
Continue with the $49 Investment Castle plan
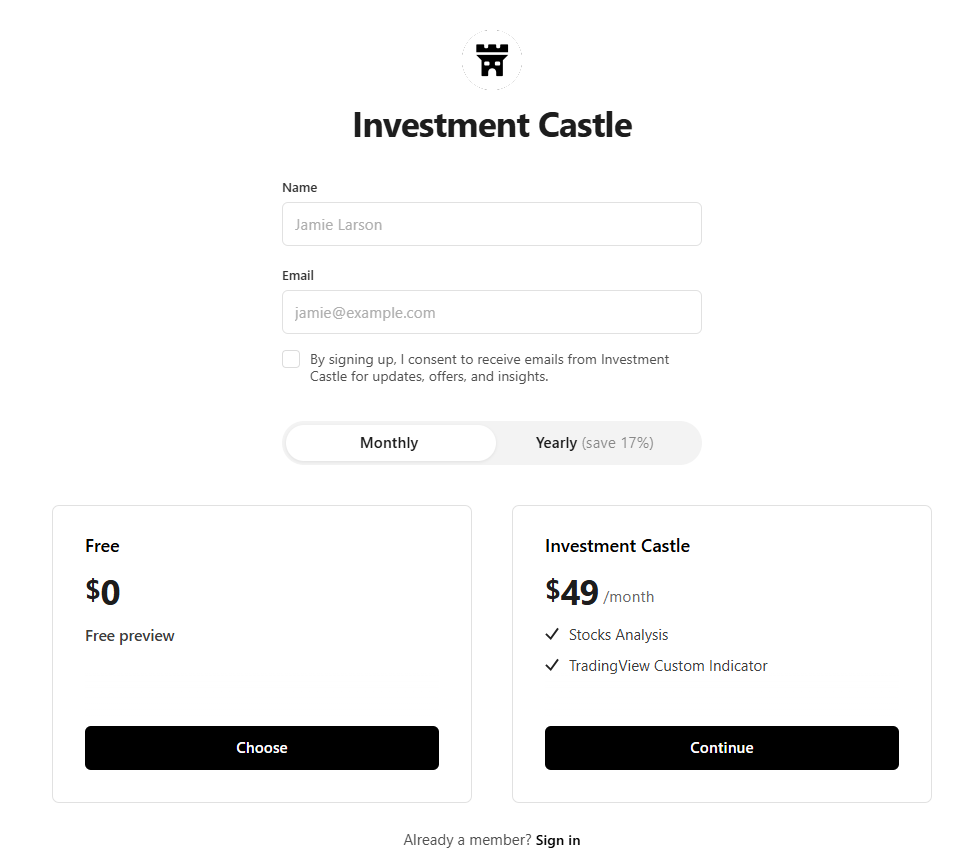click(722, 748)
